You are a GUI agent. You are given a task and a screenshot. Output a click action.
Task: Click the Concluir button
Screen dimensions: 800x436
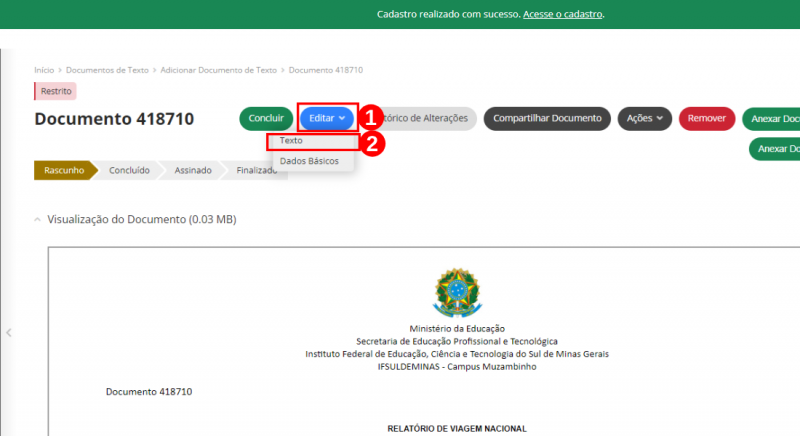pyautogui.click(x=266, y=118)
